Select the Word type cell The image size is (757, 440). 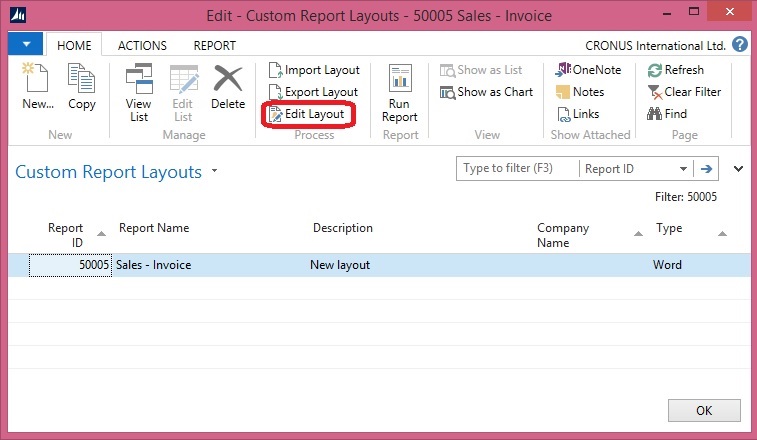[x=667, y=265]
